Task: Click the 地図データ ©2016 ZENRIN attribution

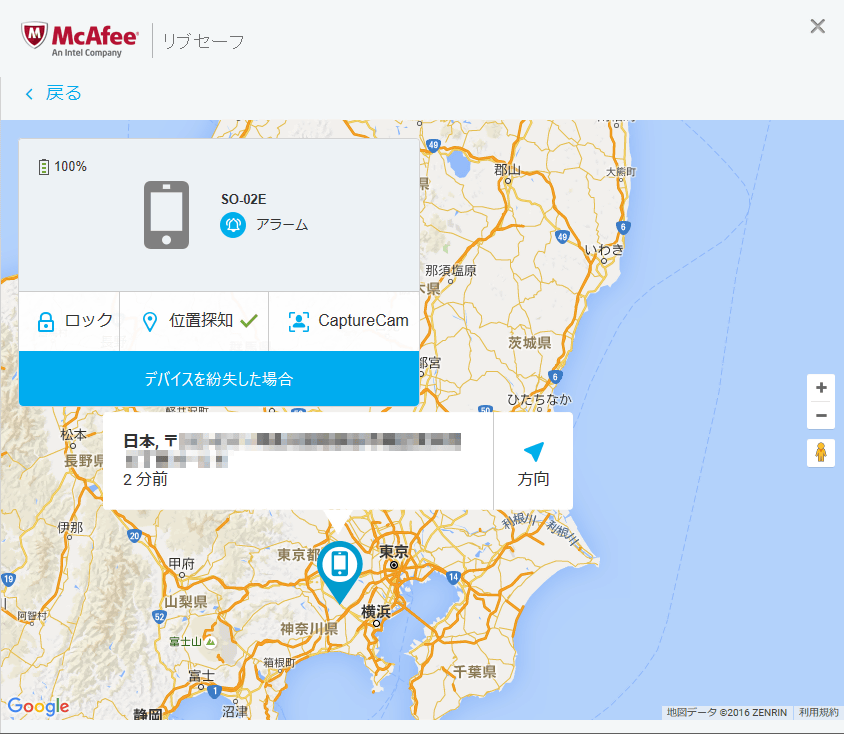Action: [727, 712]
